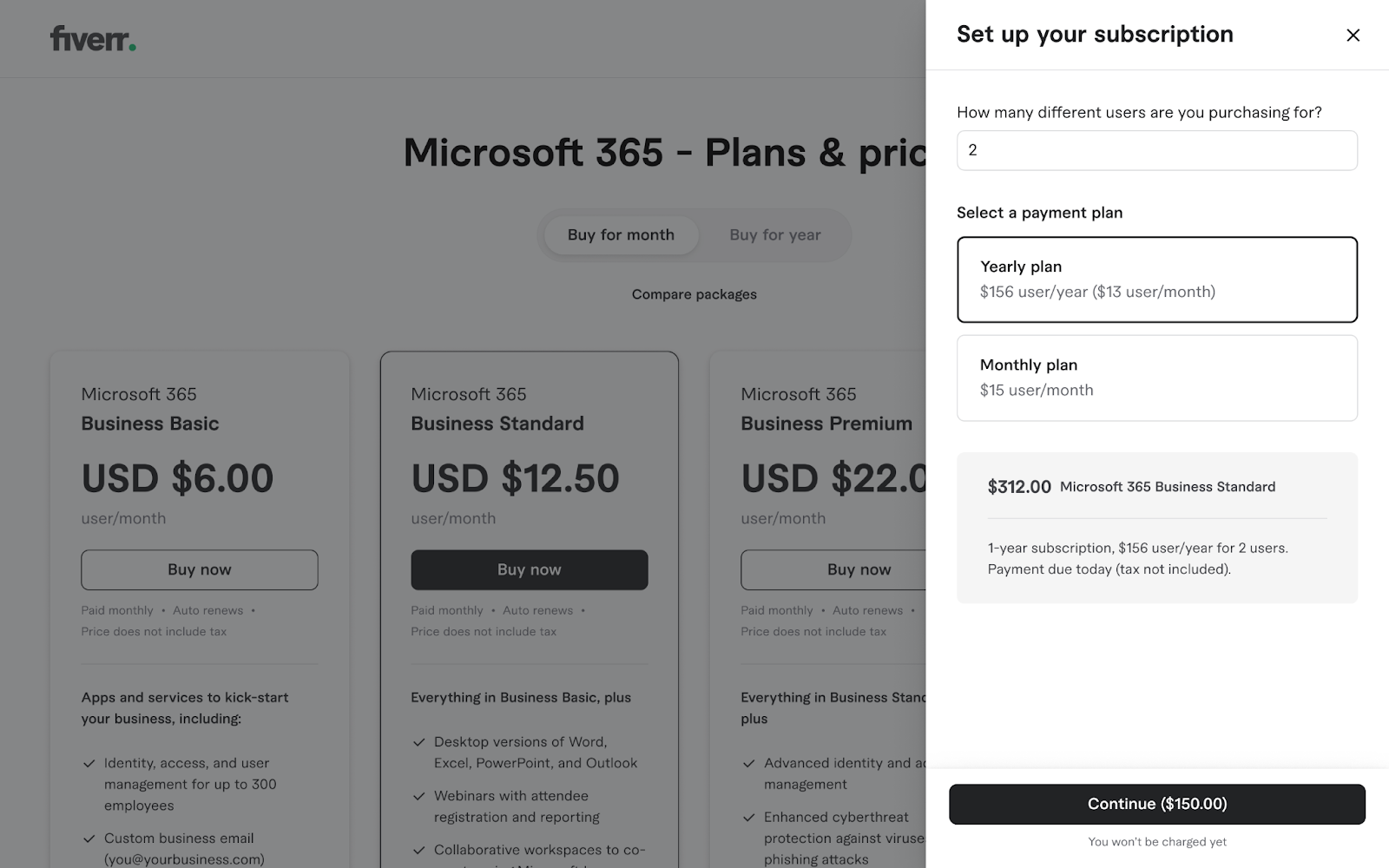Click Buy now for Business Premium
Viewport: 1389px width, 868px height.
tap(833, 569)
